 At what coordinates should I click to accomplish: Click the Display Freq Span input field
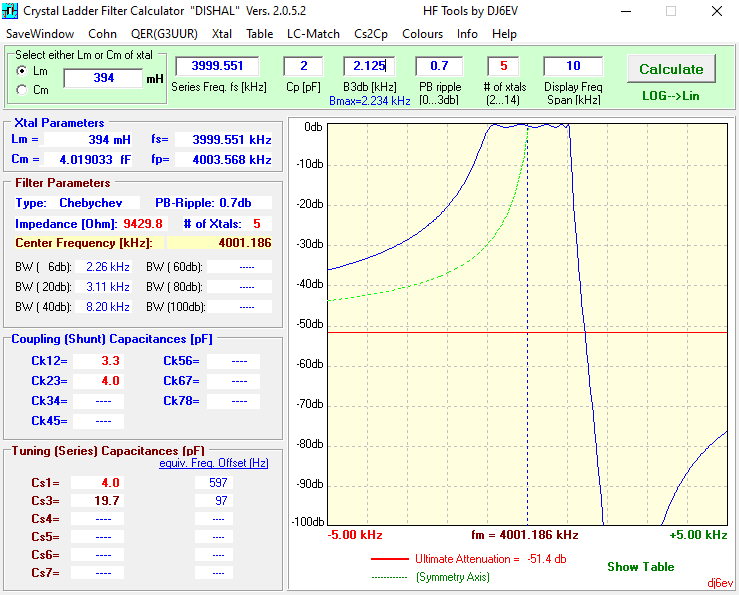pos(573,66)
